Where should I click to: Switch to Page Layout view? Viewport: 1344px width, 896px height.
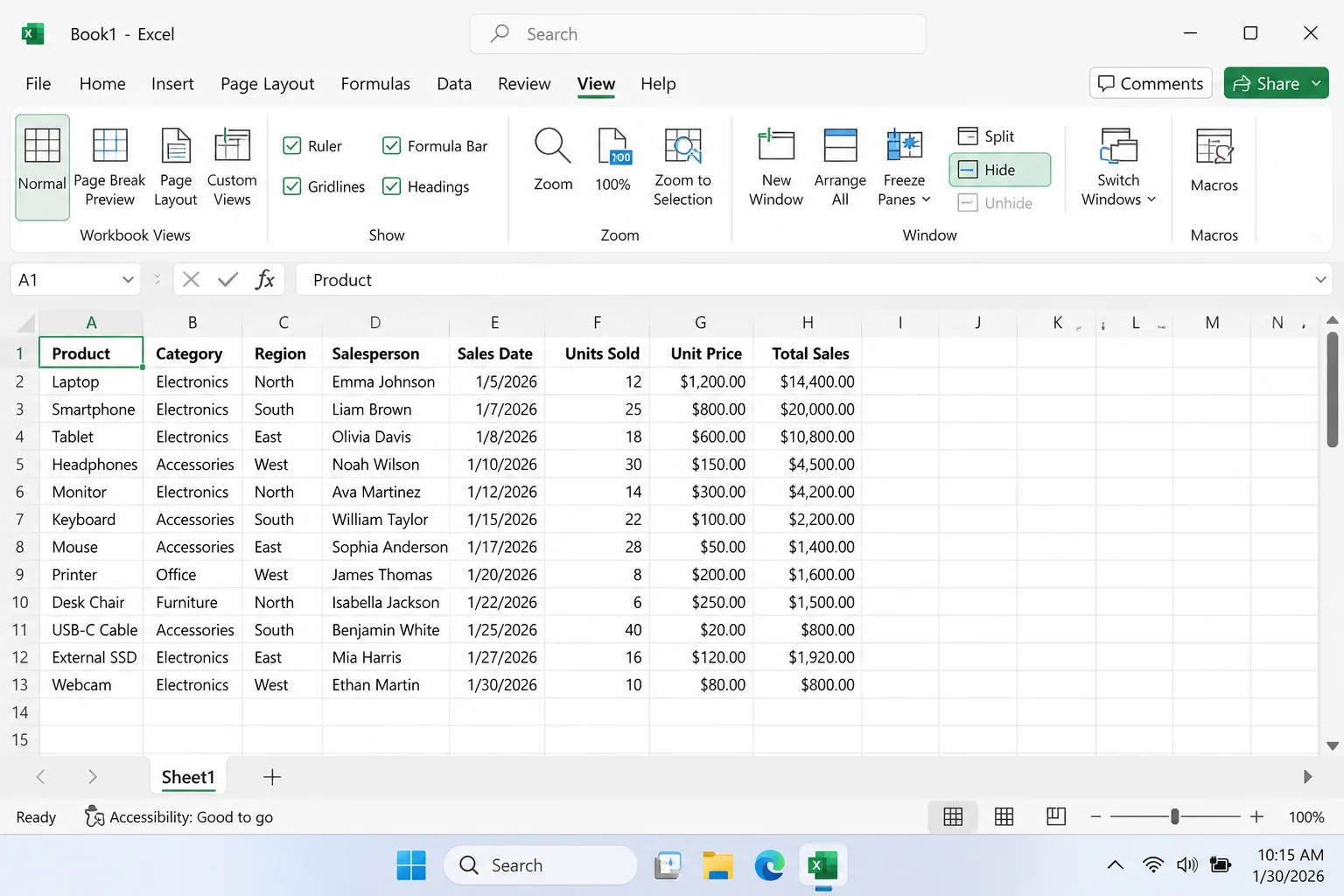pos(175,166)
